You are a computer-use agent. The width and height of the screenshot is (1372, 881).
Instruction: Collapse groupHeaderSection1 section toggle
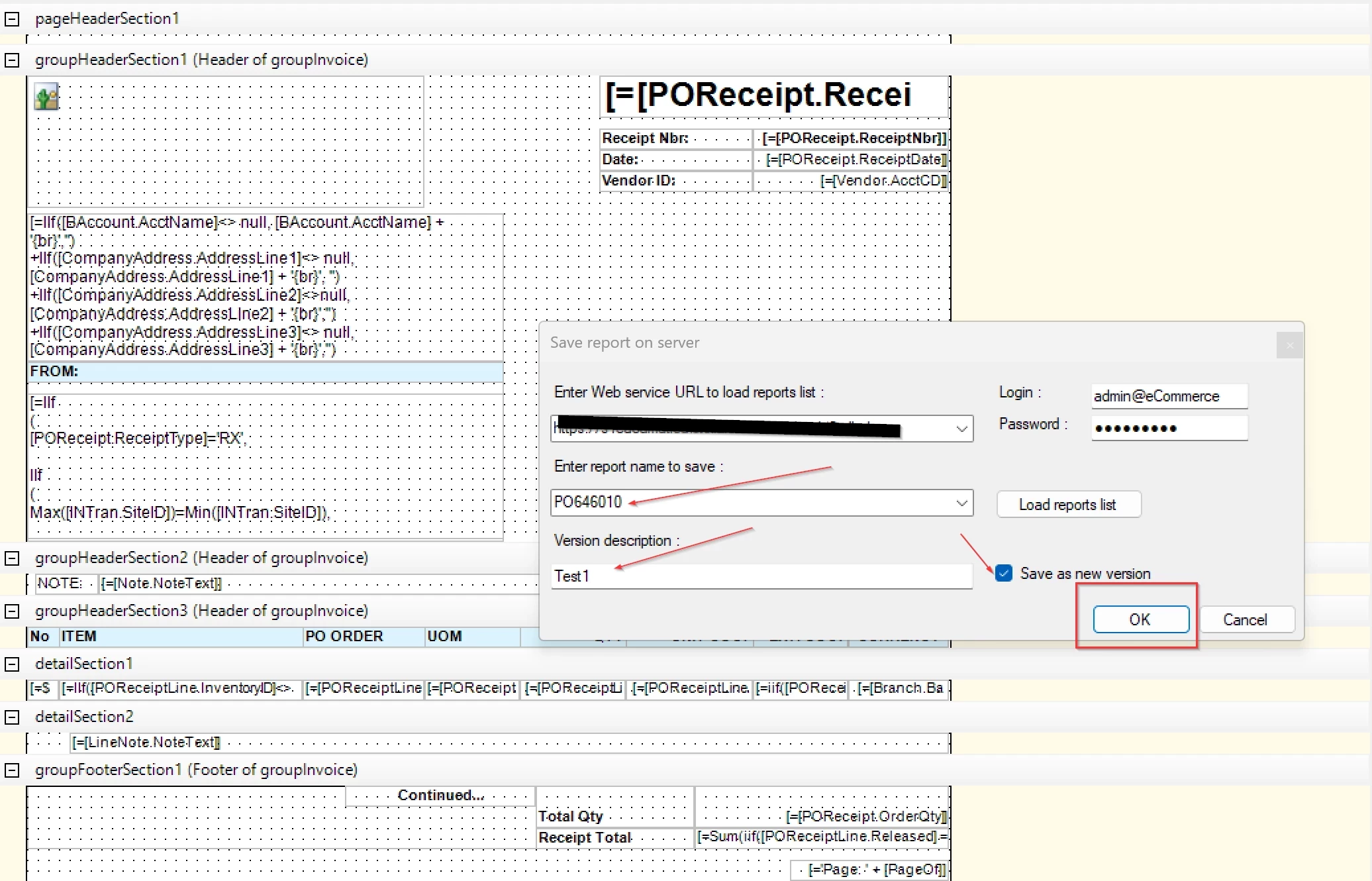pos(12,60)
